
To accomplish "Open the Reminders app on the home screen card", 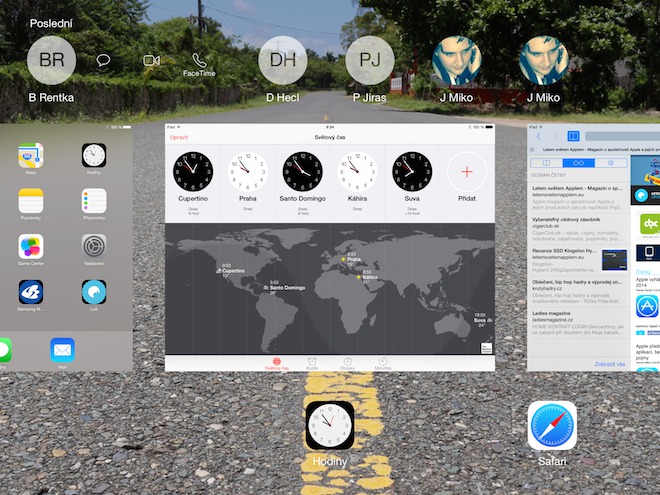I will click(94, 201).
